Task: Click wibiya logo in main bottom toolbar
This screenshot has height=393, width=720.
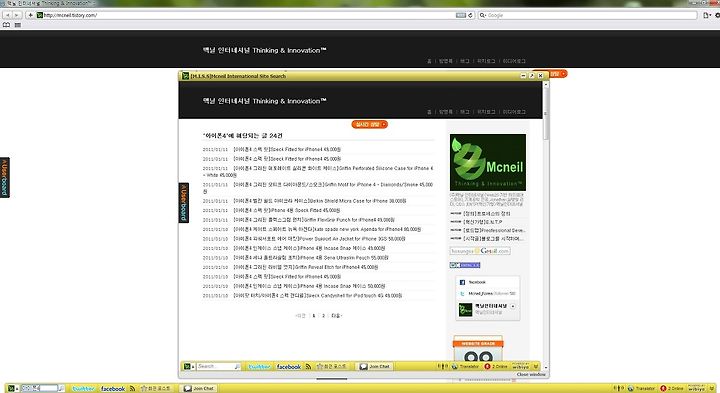Action: click(696, 388)
